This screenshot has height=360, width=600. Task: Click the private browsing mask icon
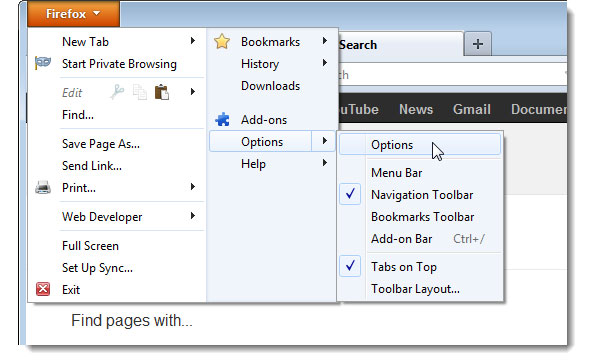coord(43,62)
